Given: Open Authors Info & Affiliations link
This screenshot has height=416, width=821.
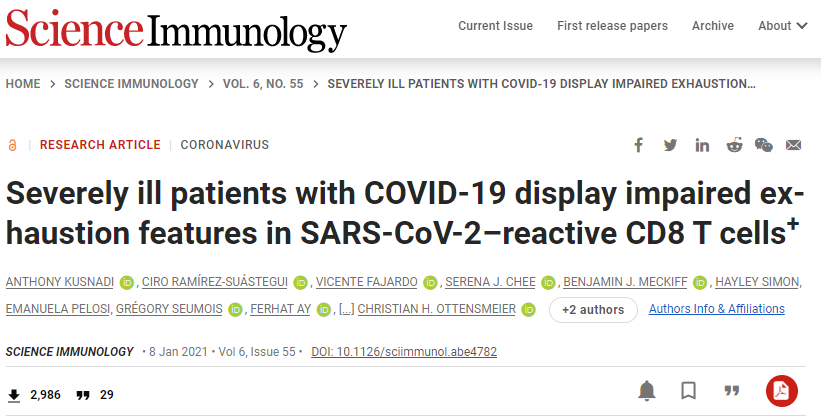Looking at the screenshot, I should pyautogui.click(x=717, y=309).
